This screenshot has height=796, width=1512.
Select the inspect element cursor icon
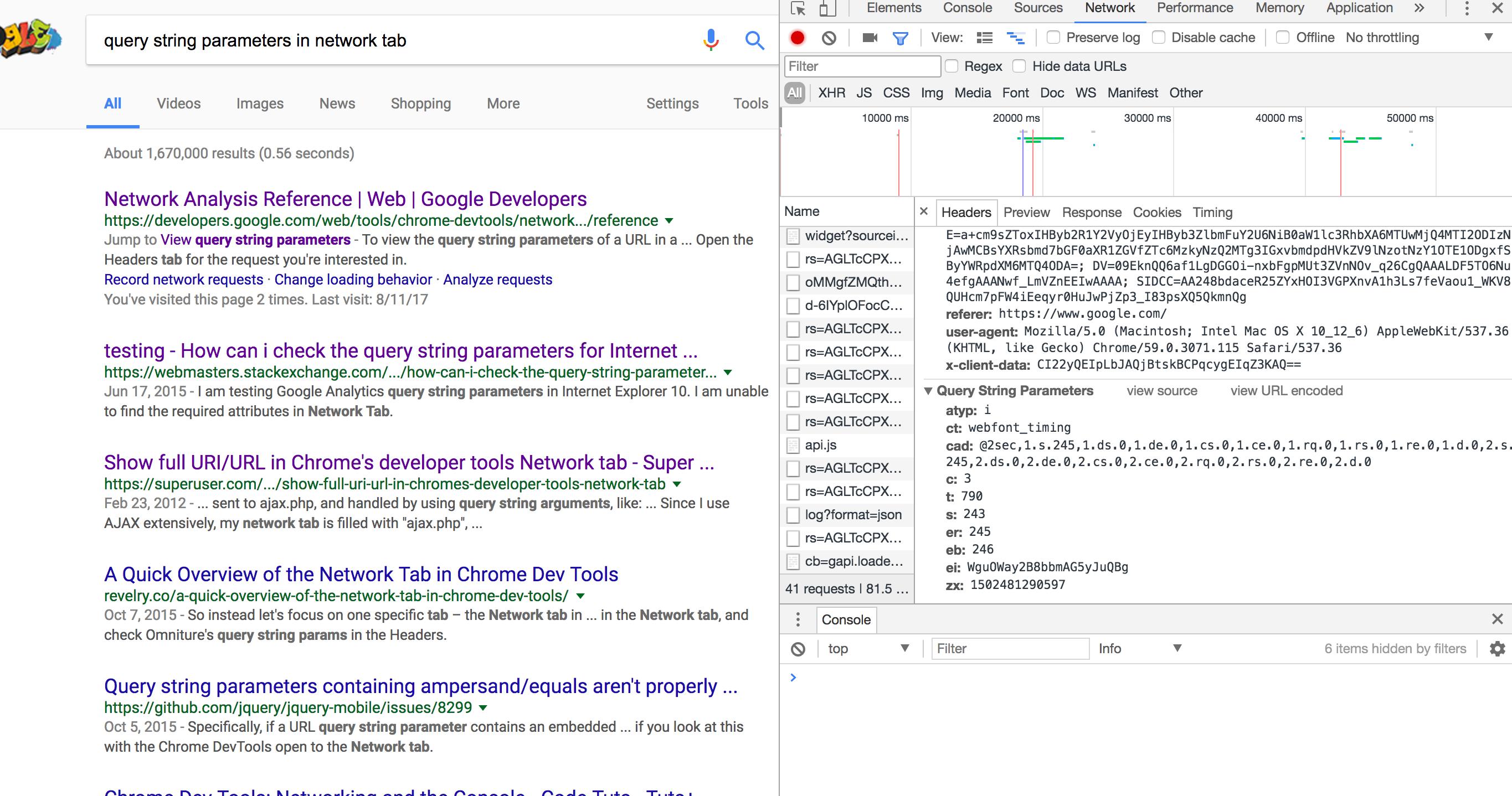click(798, 8)
